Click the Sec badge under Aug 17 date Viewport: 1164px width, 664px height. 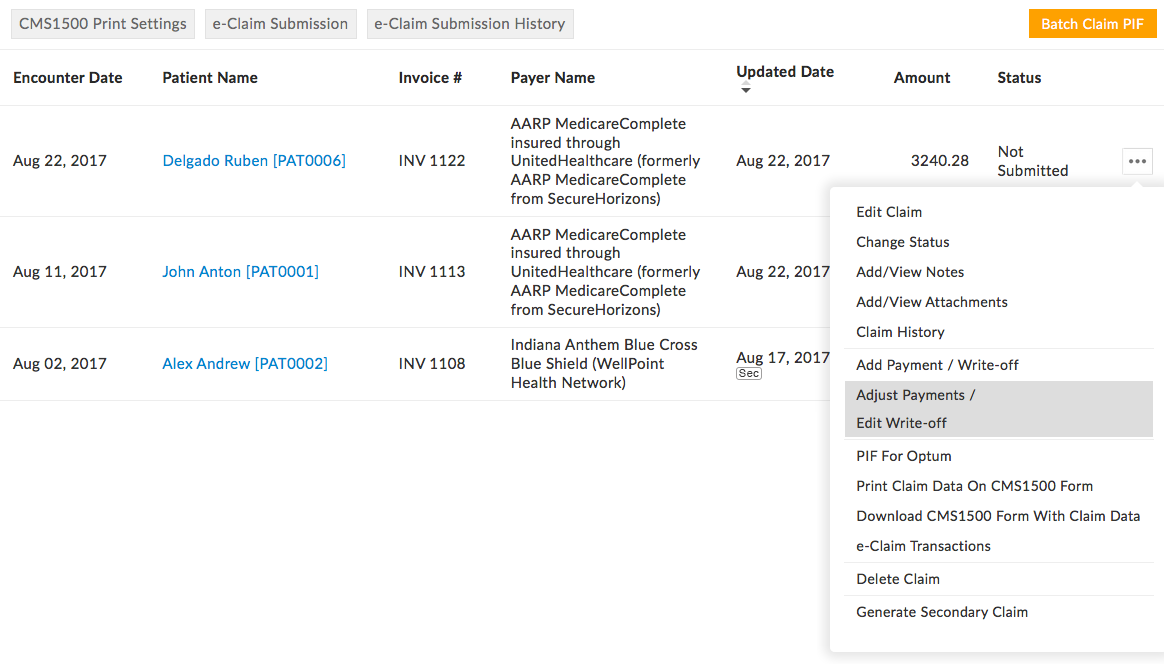pos(748,373)
